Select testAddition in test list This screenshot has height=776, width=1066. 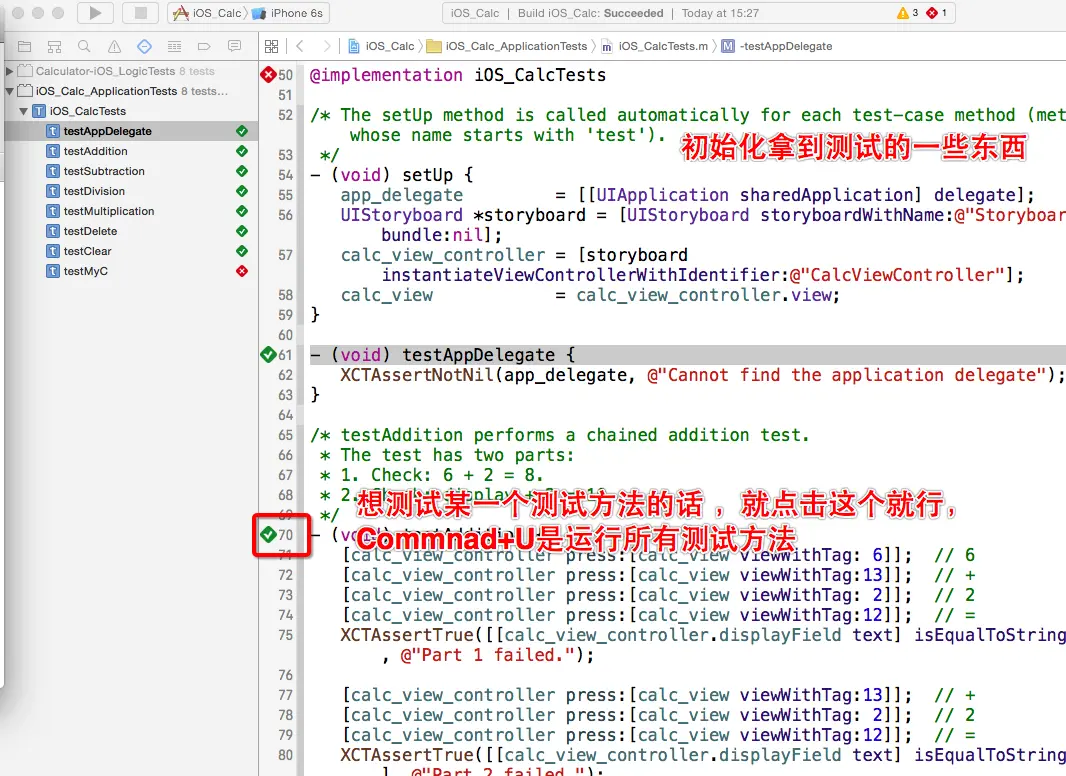[x=131, y=151]
